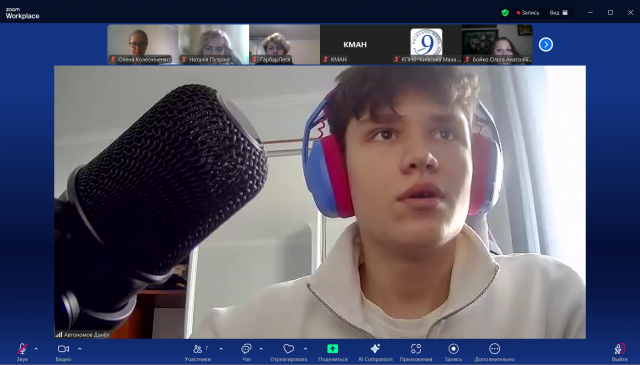Viewport: 640px width, 365px height.
Task: Show next participants with the blue arrow
Action: tap(546, 45)
